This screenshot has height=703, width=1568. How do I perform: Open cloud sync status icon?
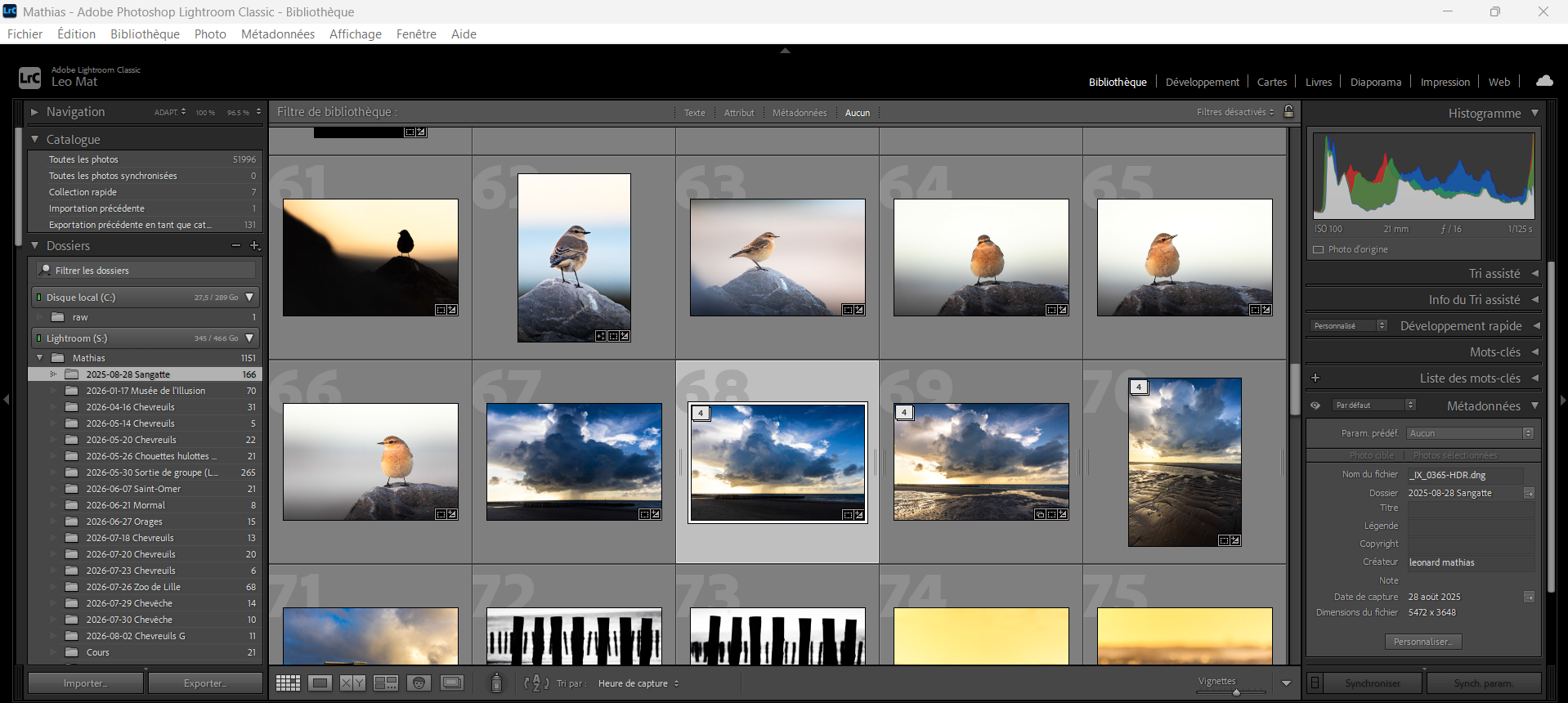click(1544, 81)
